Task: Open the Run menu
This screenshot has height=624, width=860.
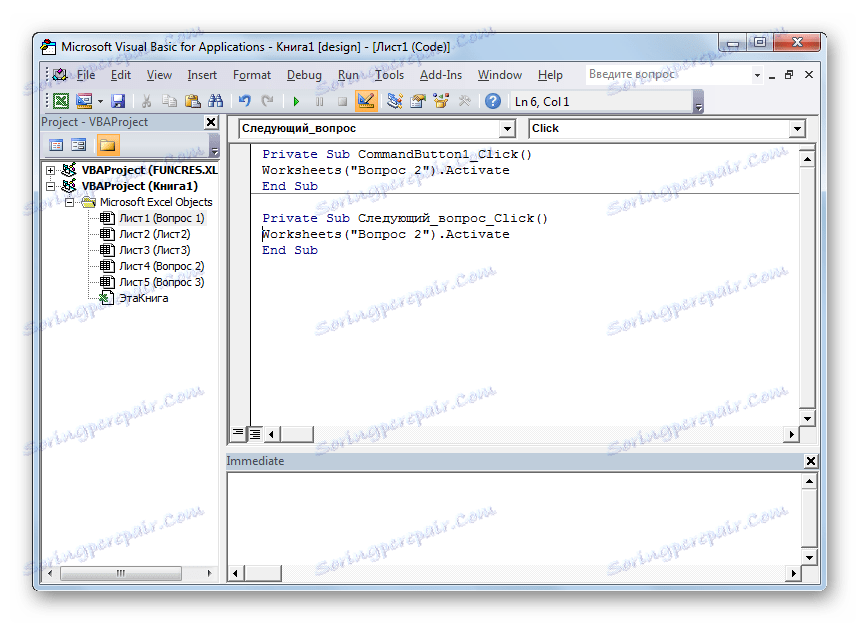Action: point(348,75)
